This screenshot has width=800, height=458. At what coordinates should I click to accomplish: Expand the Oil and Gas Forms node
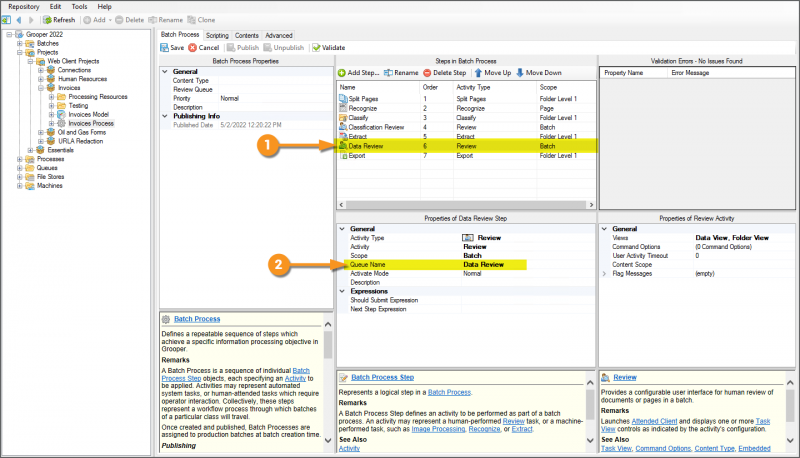[41, 132]
